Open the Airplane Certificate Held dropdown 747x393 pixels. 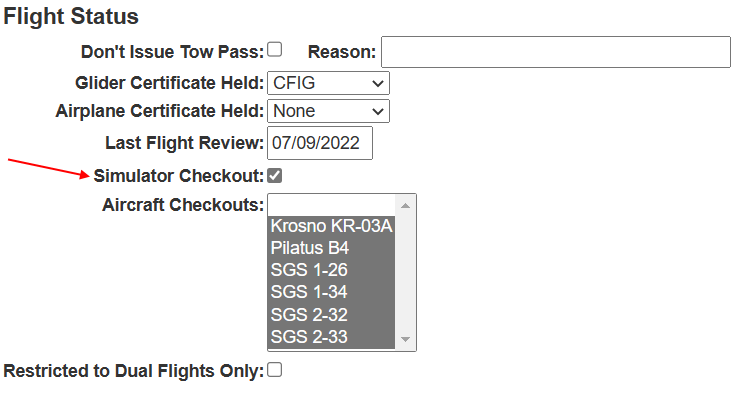(328, 111)
